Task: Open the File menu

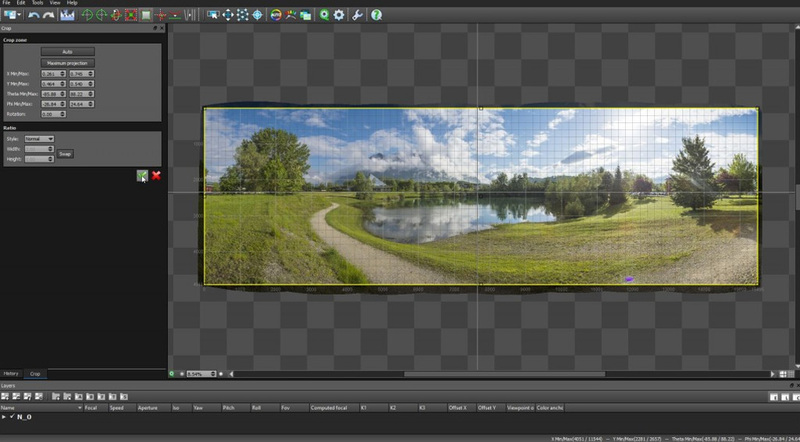Action: 6,3
